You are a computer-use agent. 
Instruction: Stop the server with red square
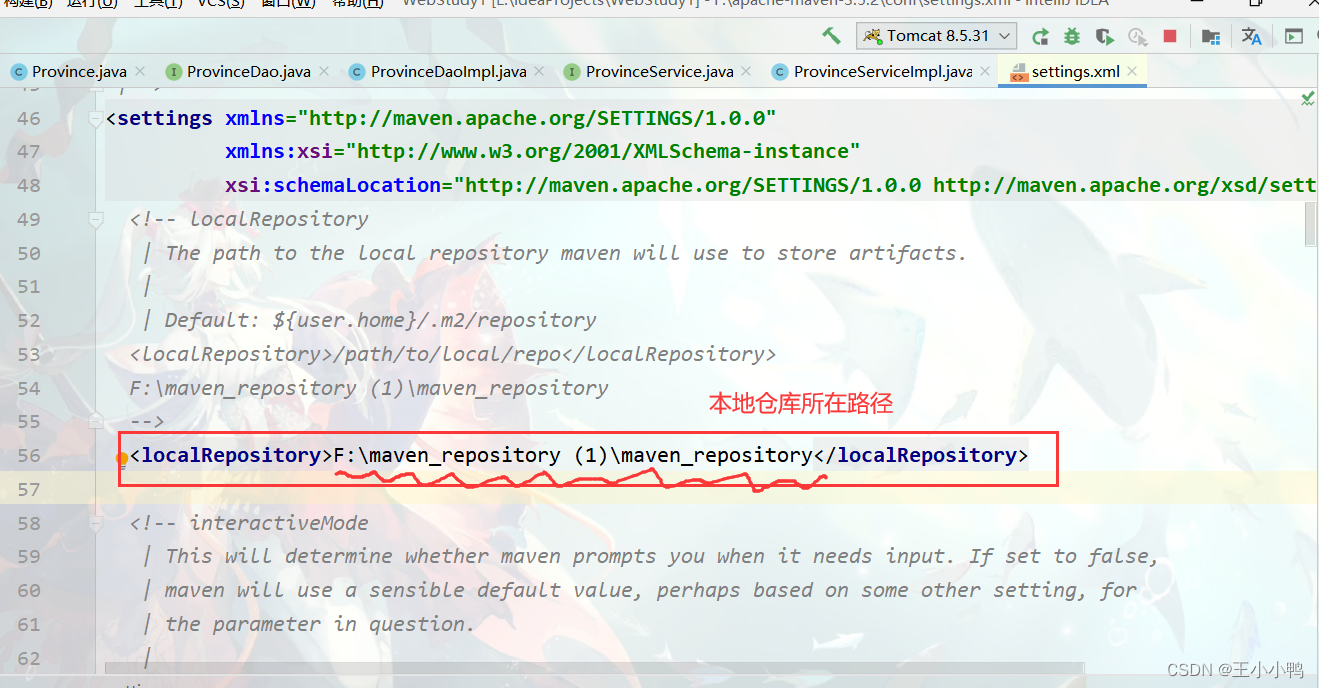coord(1170,37)
